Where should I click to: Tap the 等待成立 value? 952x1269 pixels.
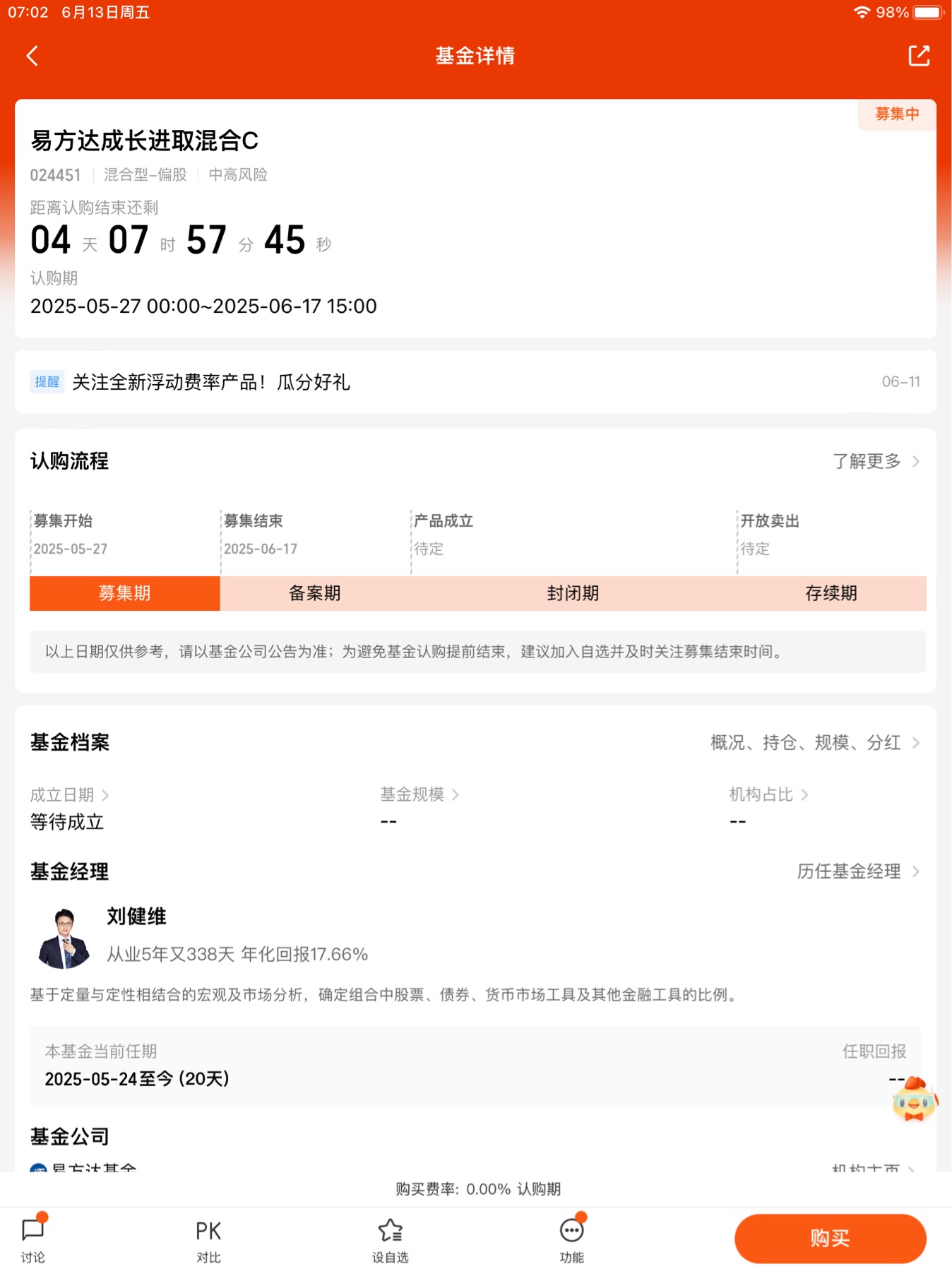(67, 822)
